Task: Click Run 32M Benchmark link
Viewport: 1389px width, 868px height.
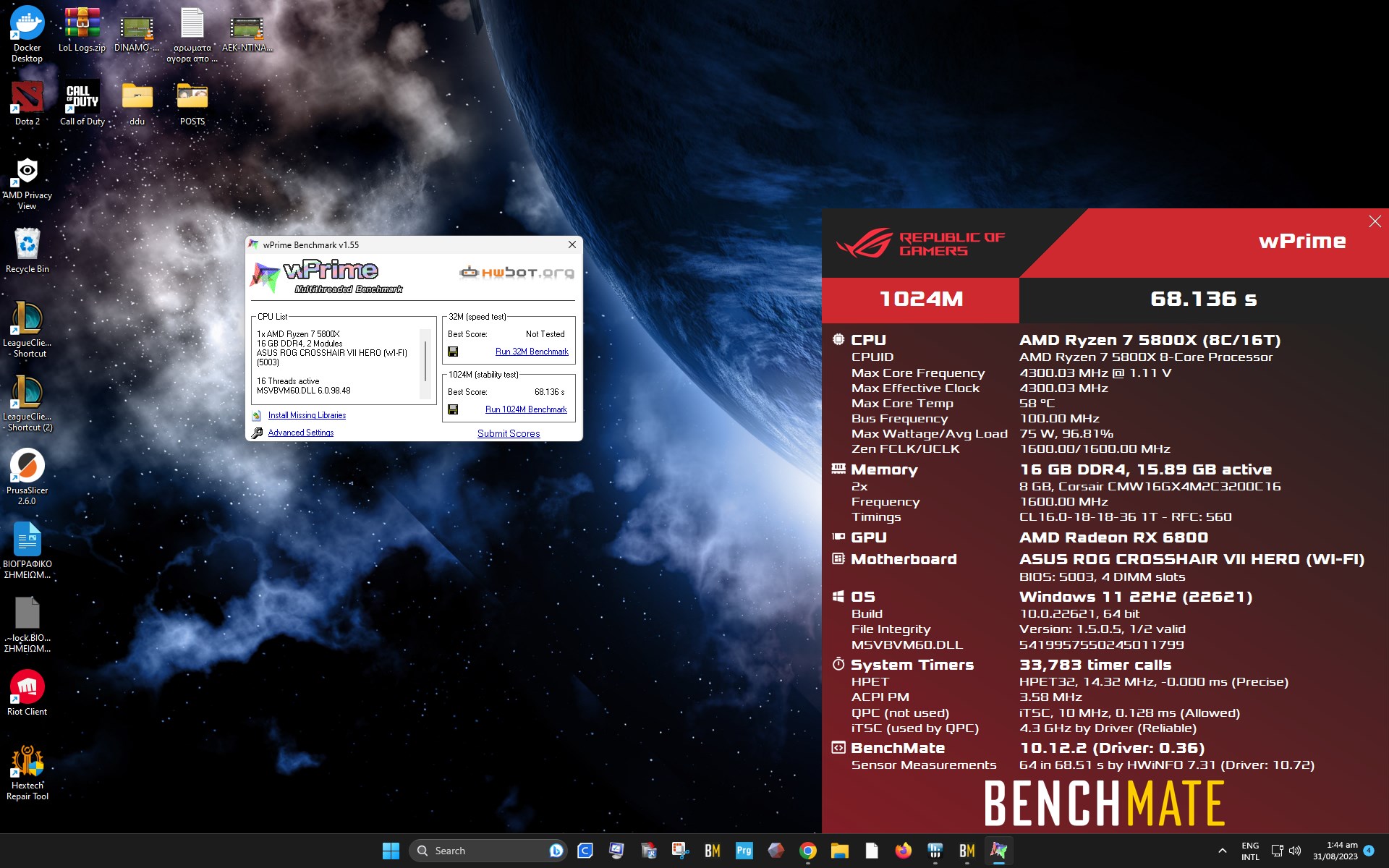Action: (x=532, y=352)
